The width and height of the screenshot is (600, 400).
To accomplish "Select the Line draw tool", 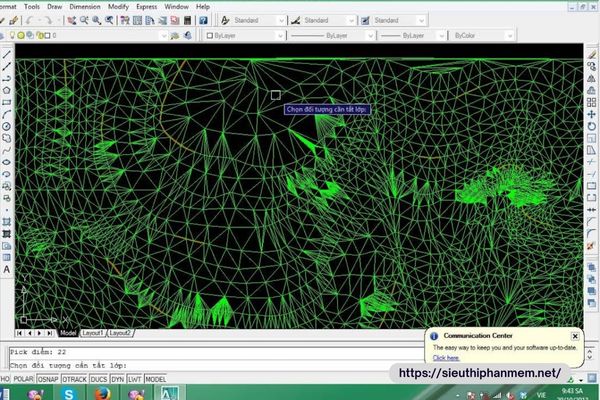I will tap(7, 54).
